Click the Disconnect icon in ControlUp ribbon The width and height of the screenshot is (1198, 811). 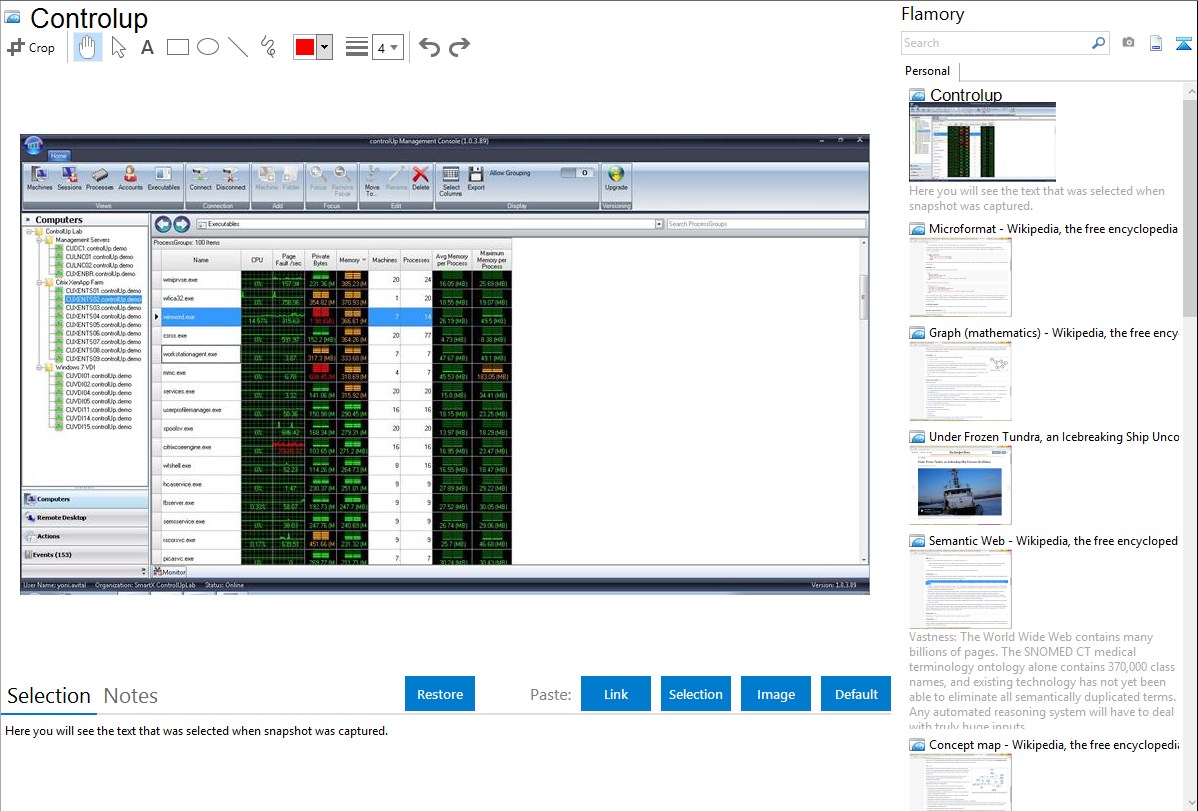[231, 179]
